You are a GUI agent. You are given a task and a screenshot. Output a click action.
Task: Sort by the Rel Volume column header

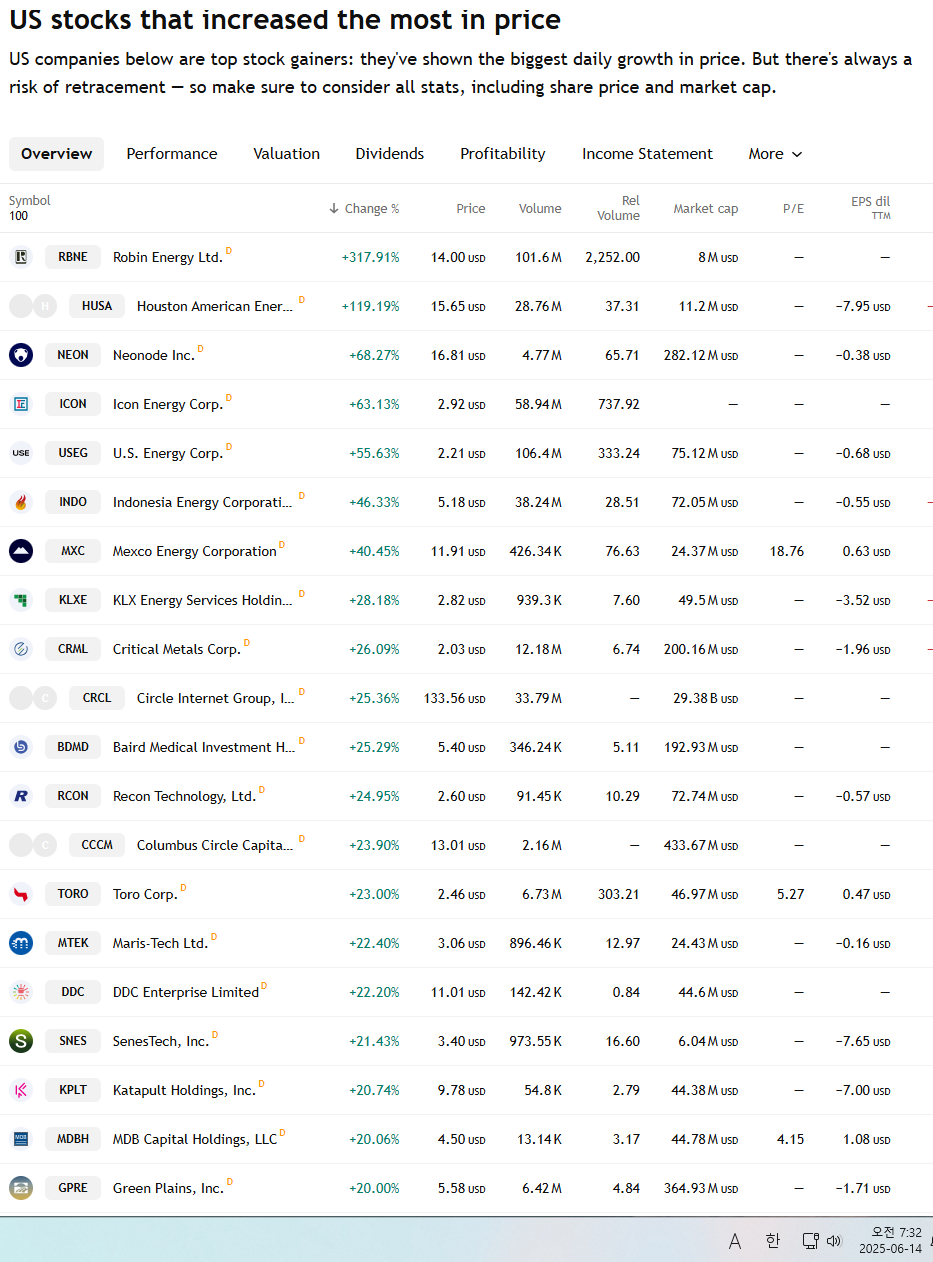point(619,208)
